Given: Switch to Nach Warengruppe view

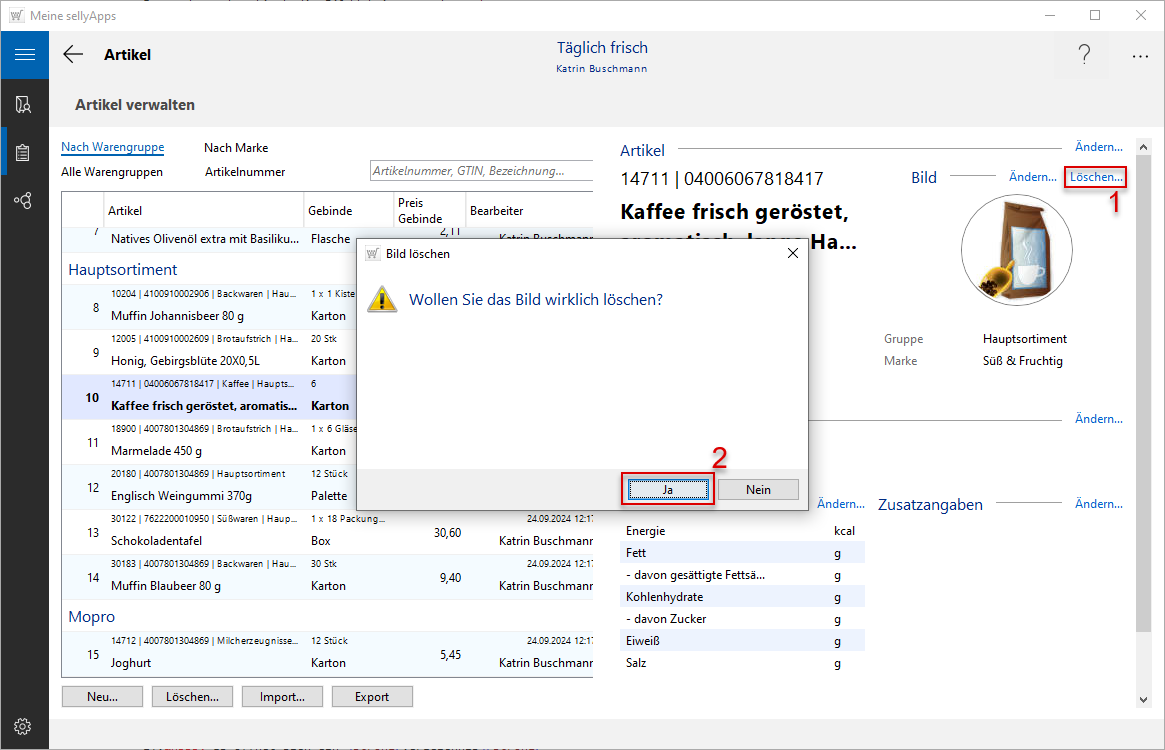Looking at the screenshot, I should [112, 147].
